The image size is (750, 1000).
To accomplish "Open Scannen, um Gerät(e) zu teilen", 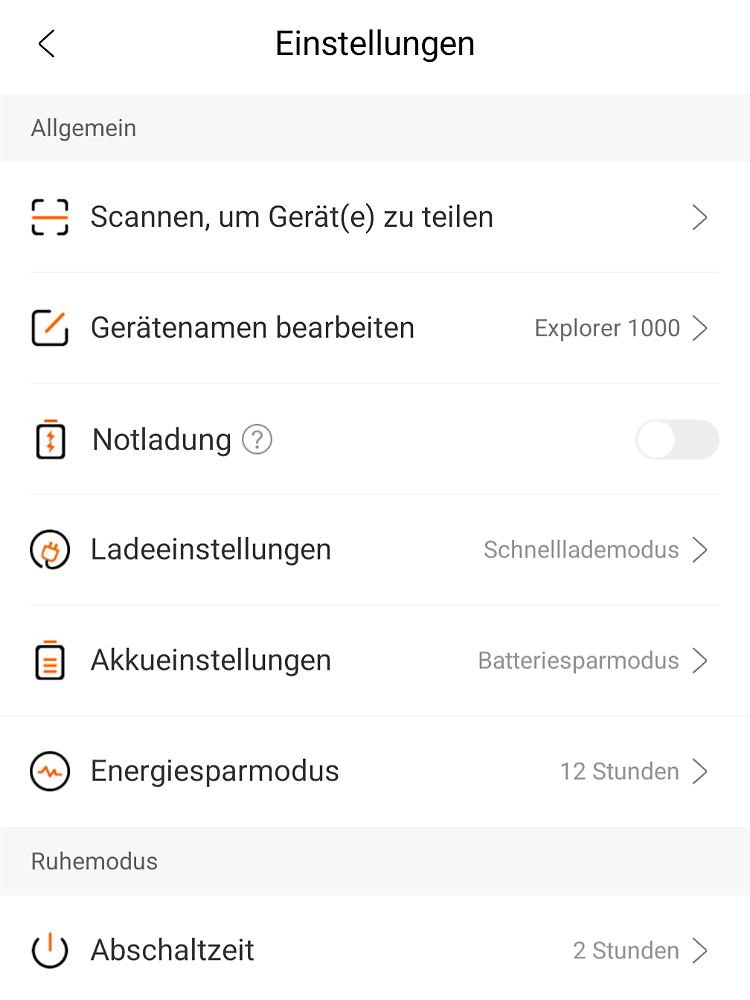I will pos(291,217).
